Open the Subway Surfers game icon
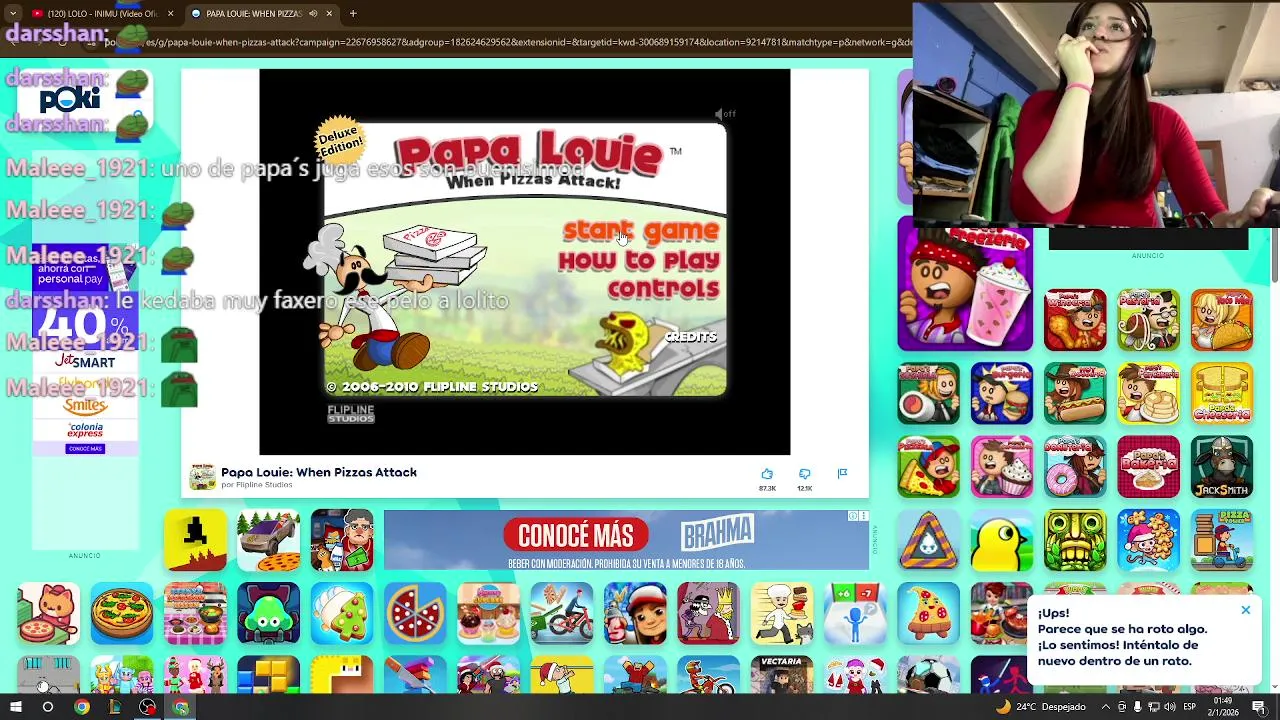Viewport: 1280px width, 720px height. pyautogui.click(x=635, y=613)
